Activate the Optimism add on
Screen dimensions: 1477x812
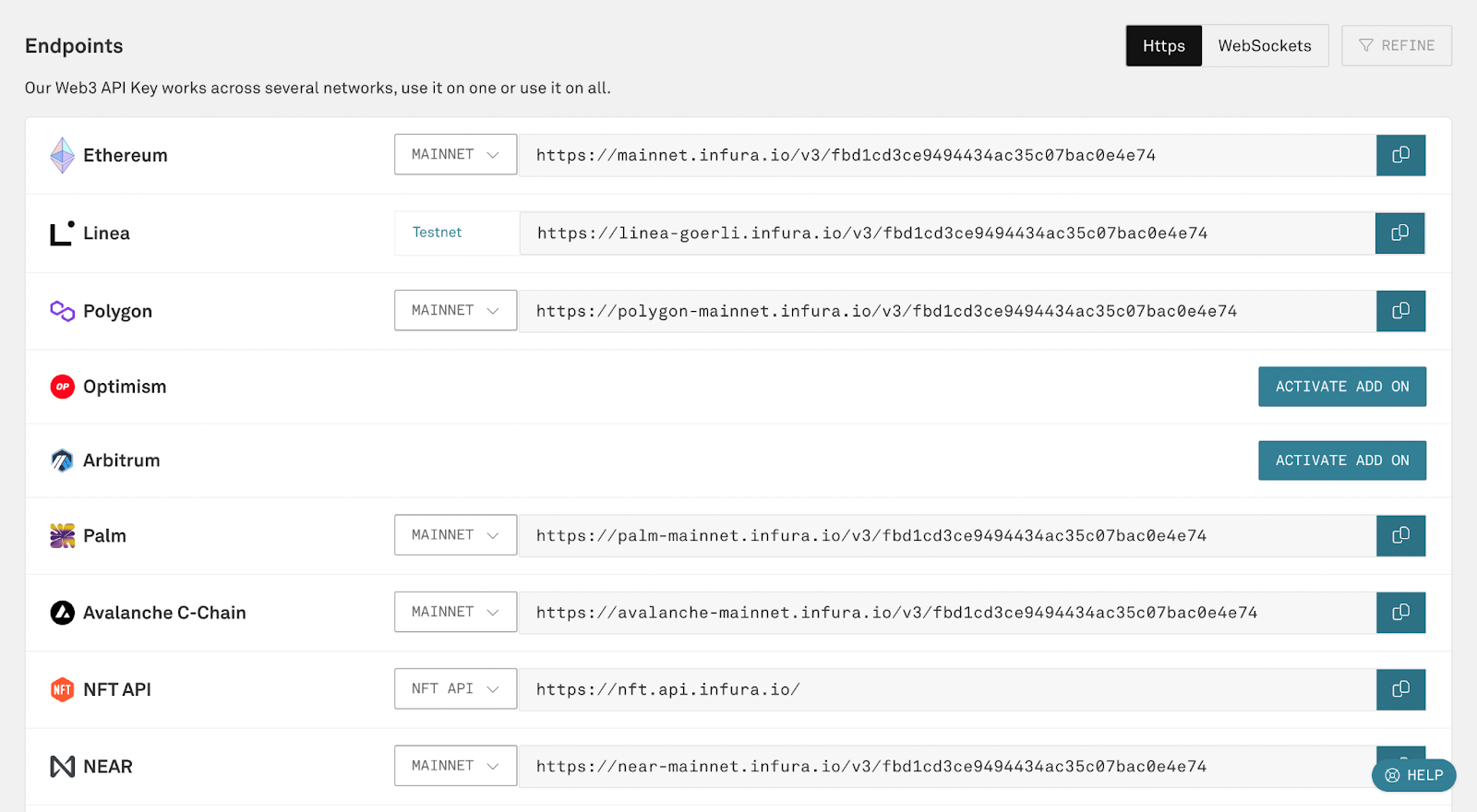[x=1342, y=387]
